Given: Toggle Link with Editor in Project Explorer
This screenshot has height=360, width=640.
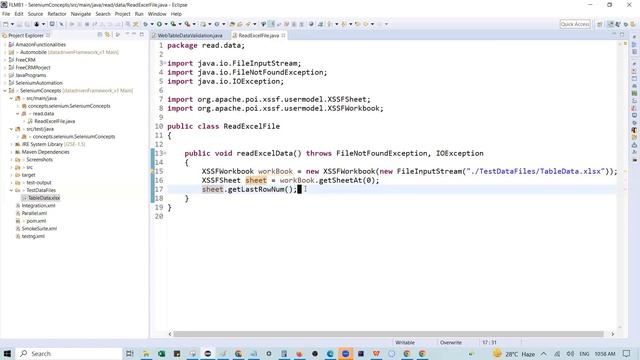Looking at the screenshot, I should point(107,35).
